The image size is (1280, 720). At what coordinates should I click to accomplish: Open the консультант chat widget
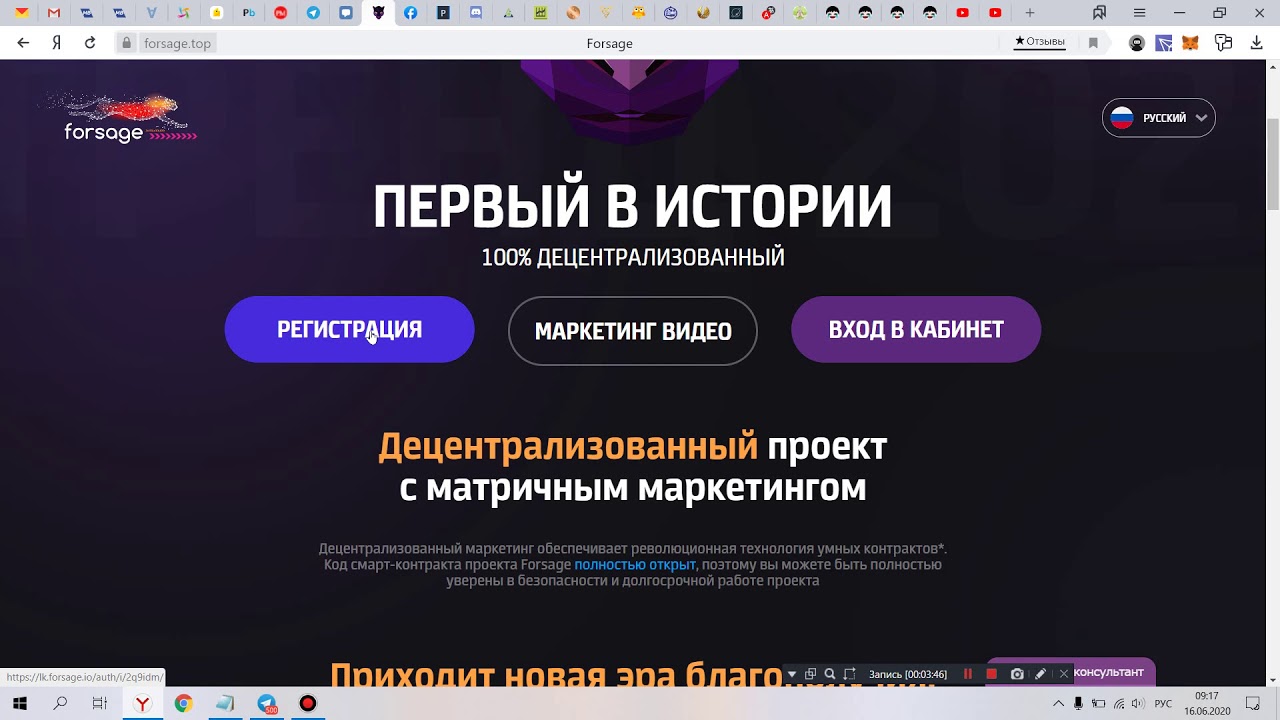1107,672
